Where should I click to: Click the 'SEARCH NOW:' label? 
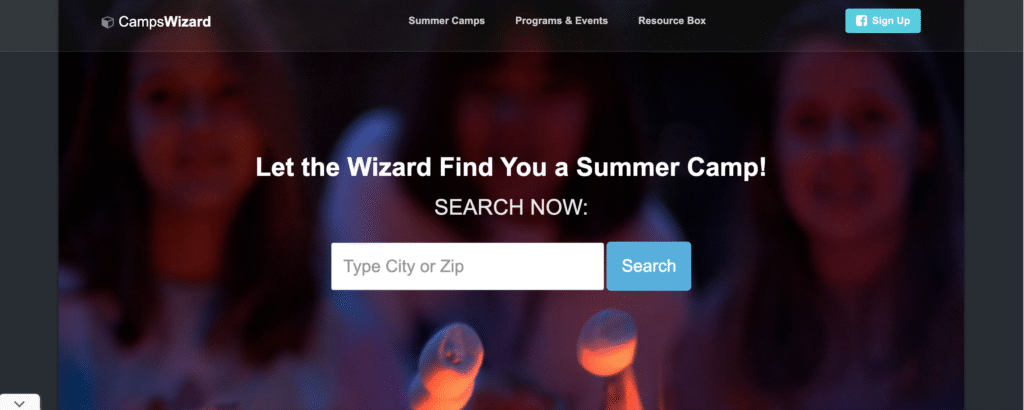[x=511, y=208]
